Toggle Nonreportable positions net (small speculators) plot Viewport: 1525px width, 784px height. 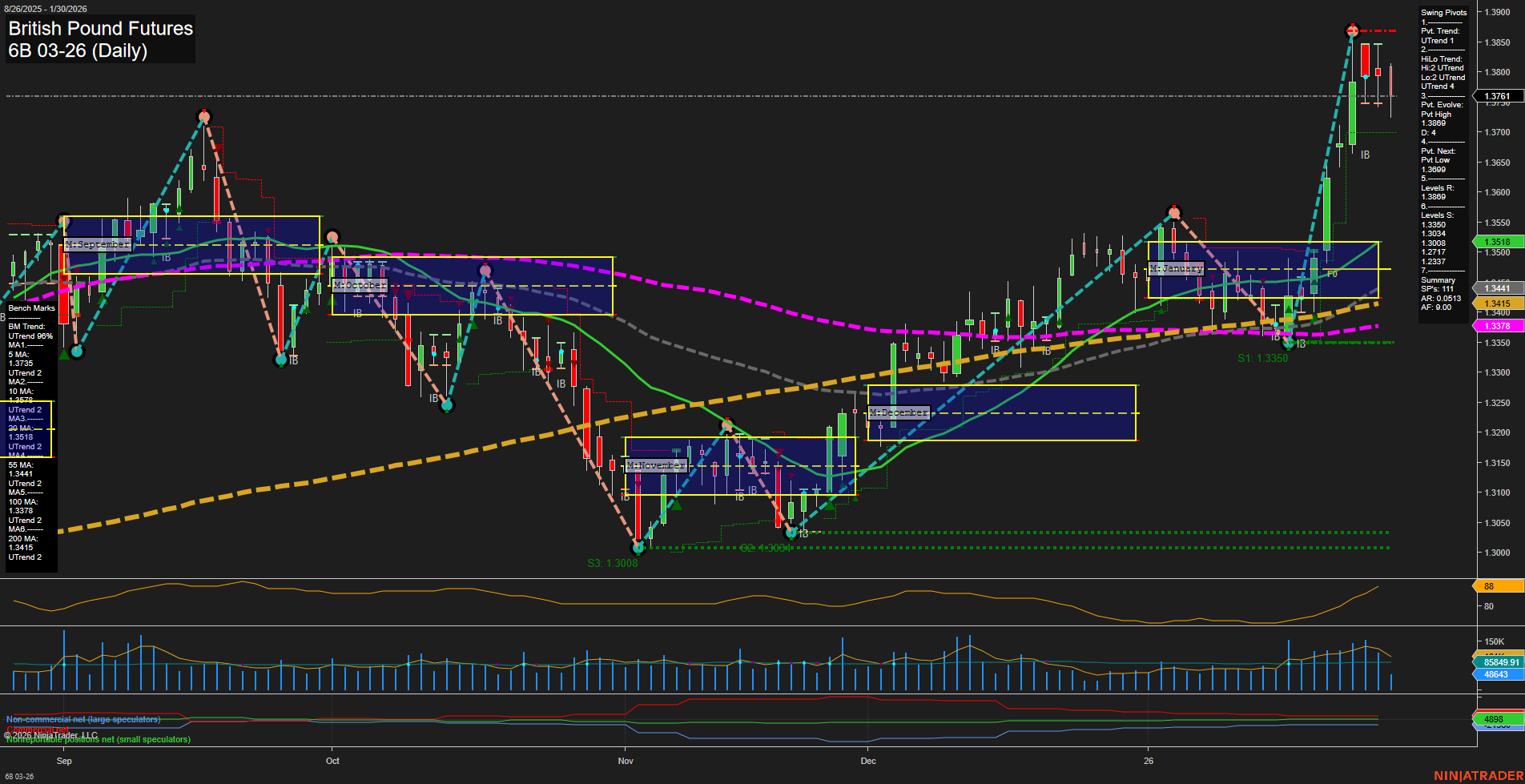96,739
